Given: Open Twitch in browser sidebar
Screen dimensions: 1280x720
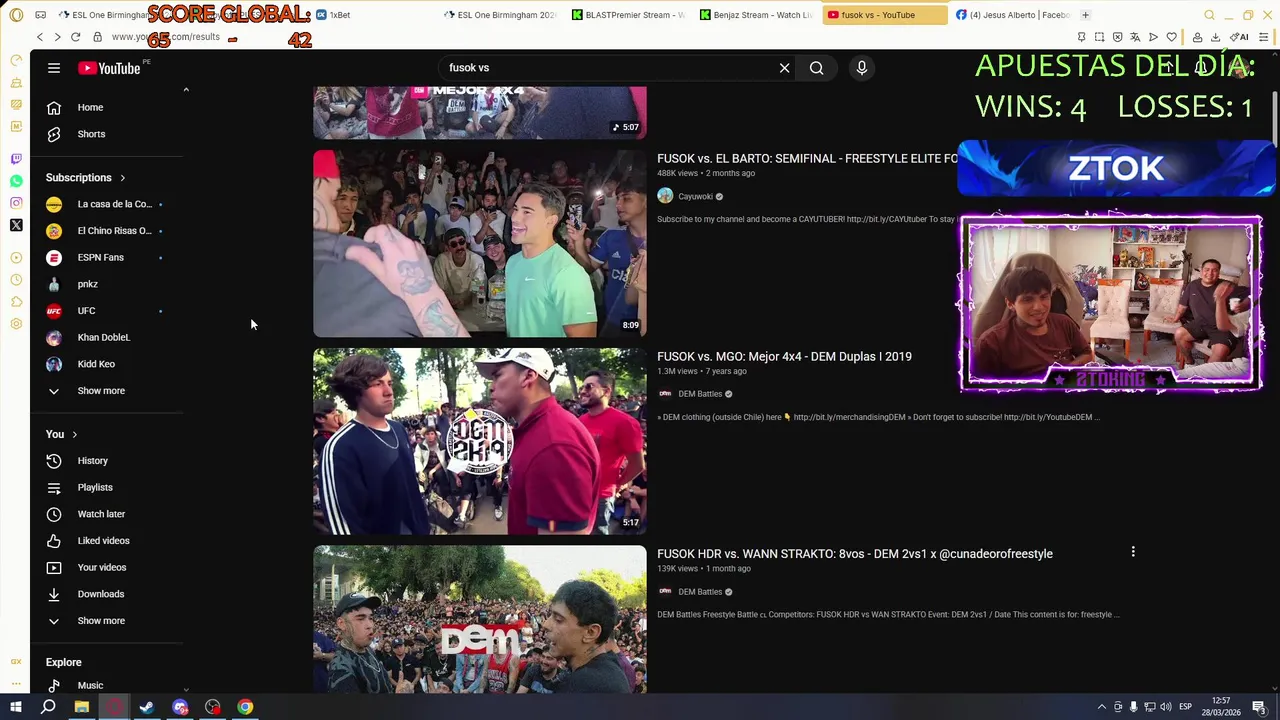Looking at the screenshot, I should pyautogui.click(x=16, y=159).
